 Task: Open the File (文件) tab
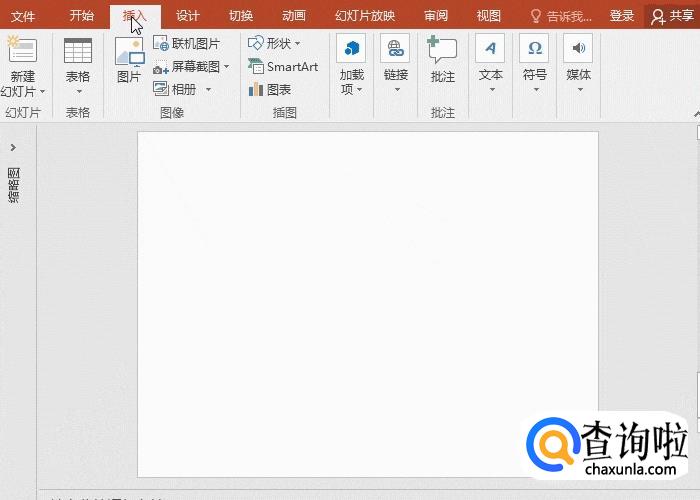click(x=23, y=17)
